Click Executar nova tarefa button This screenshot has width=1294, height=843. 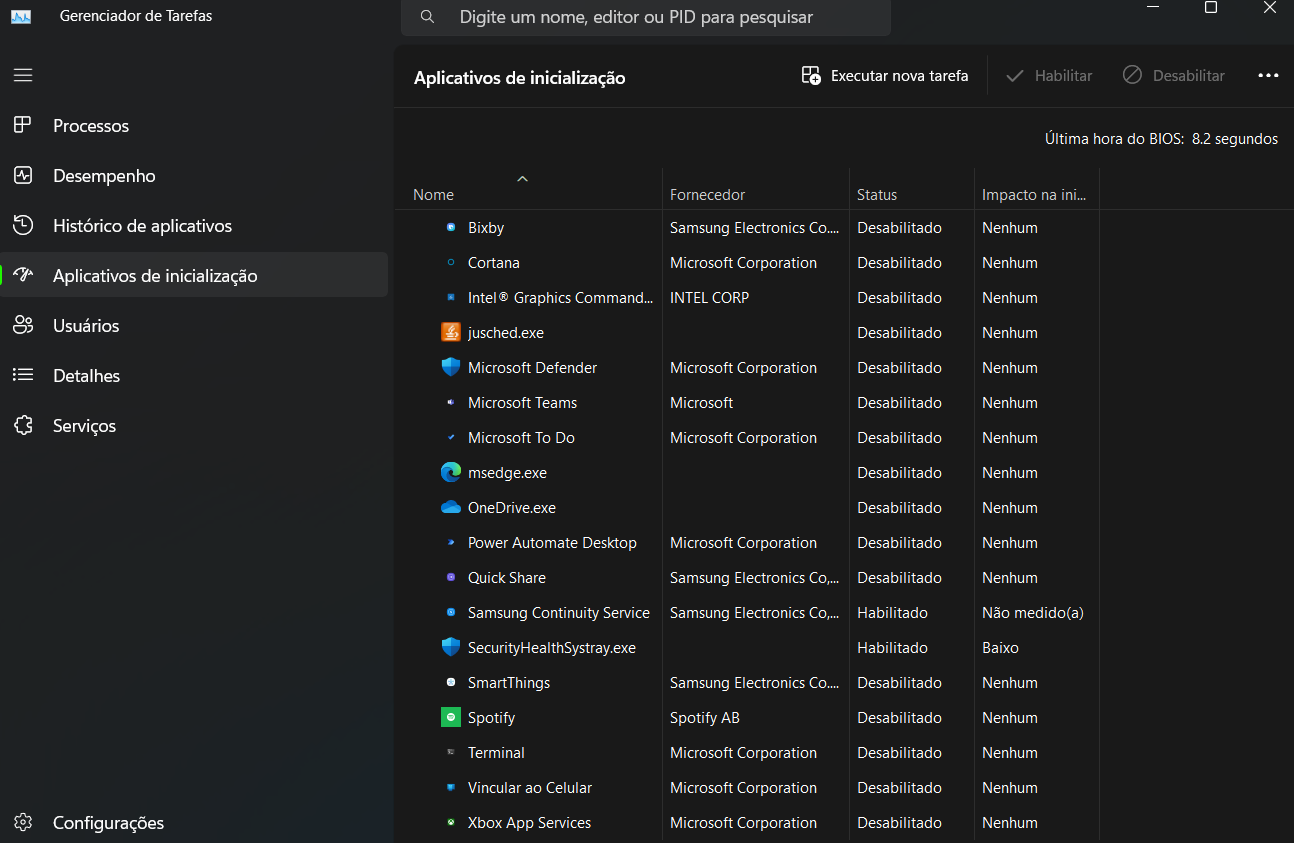(x=885, y=76)
